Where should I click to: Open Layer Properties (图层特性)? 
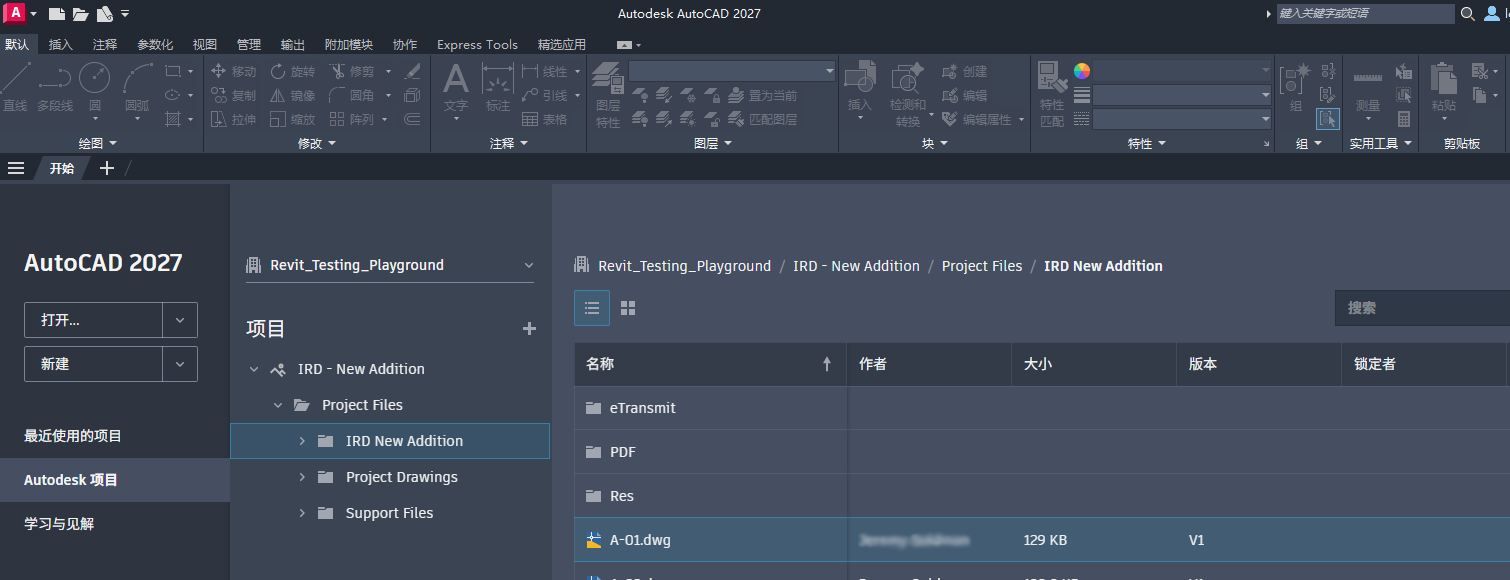[x=608, y=95]
